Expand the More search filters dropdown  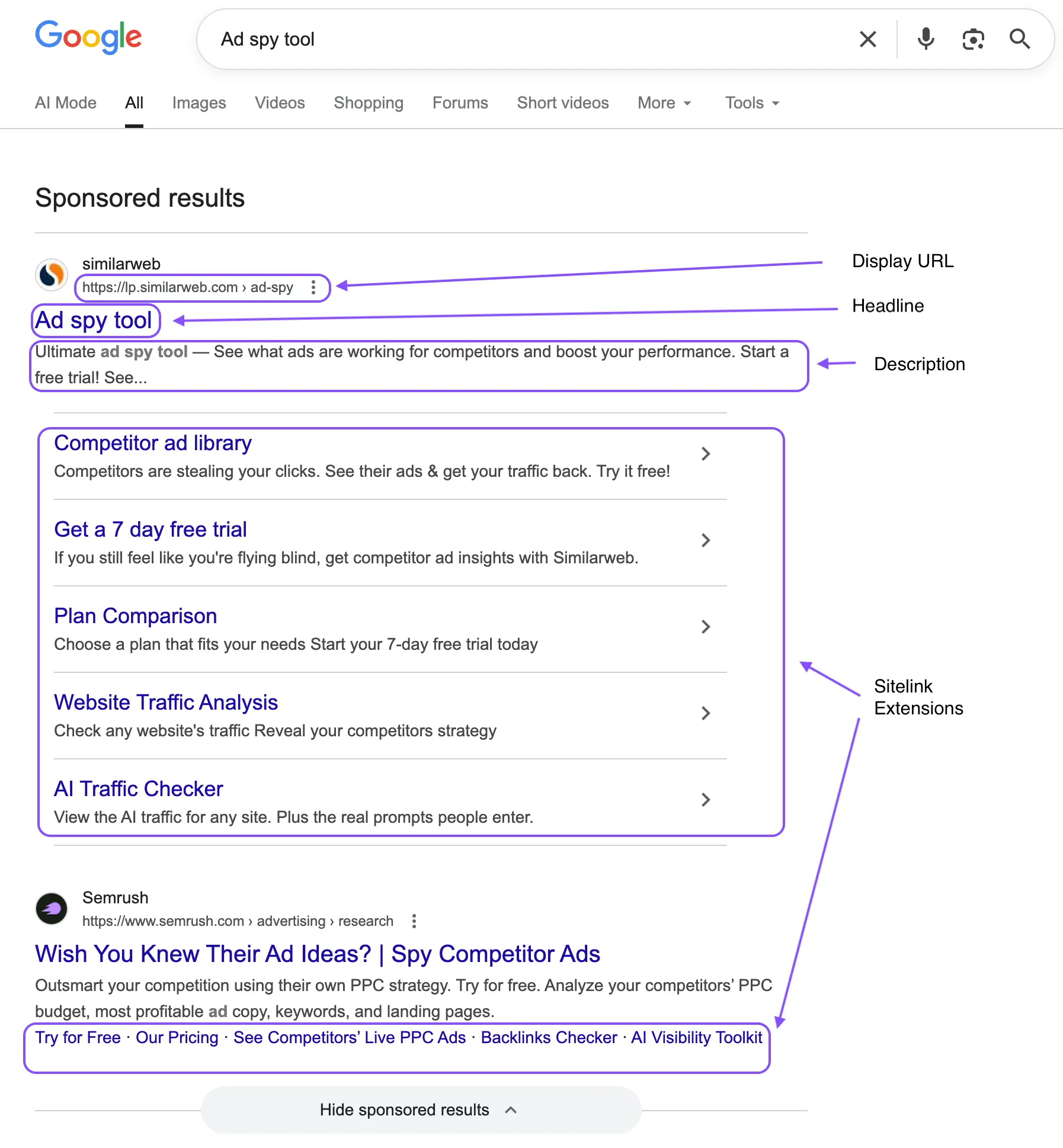click(664, 103)
